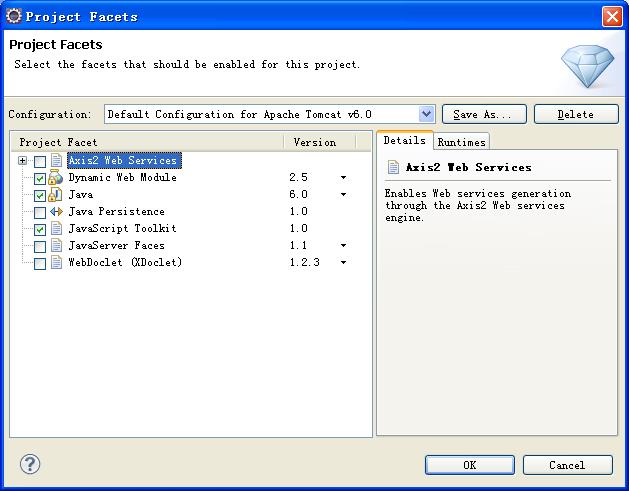Enable the Axis2 Web Services checkbox
The image size is (629, 491).
coord(40,162)
